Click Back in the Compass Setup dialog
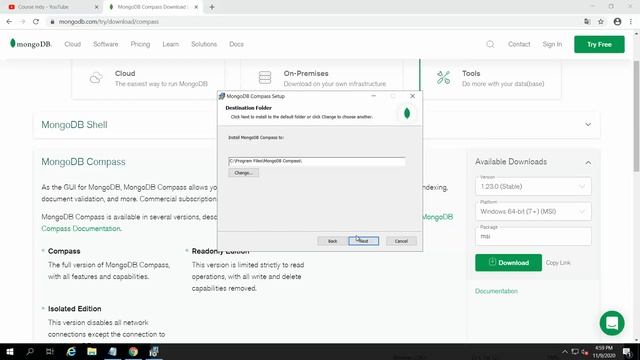 tap(332, 241)
